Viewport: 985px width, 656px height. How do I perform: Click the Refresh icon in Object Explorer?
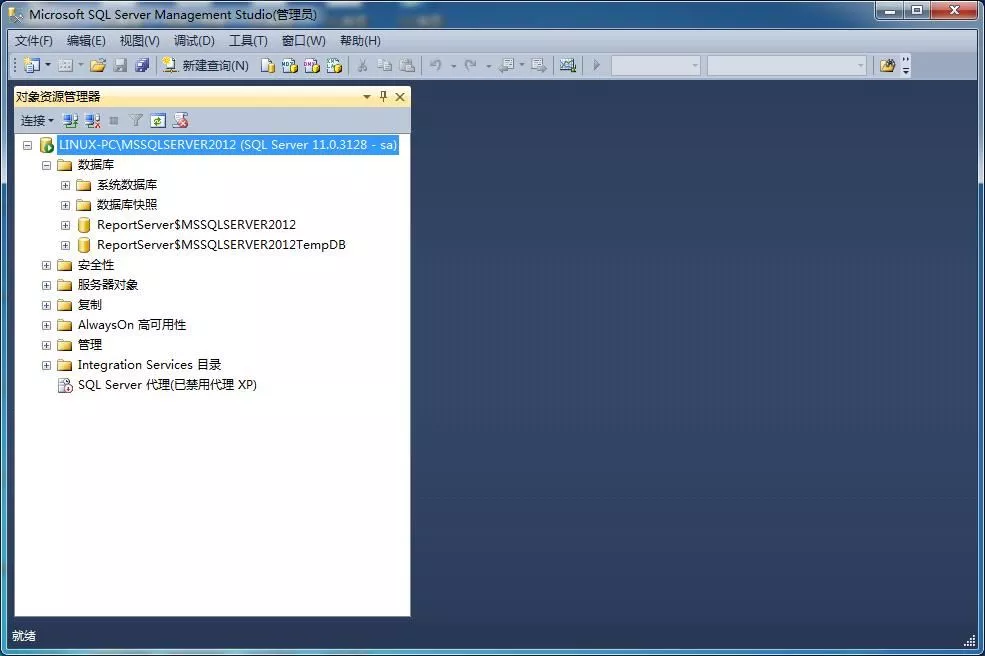pyautogui.click(x=158, y=121)
